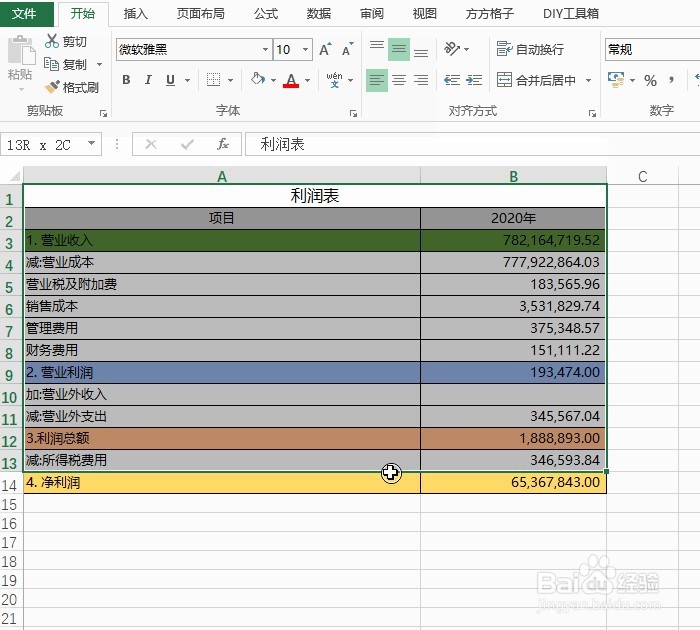
Task: Expand the underline style dropdown arrow
Action: click(188, 80)
